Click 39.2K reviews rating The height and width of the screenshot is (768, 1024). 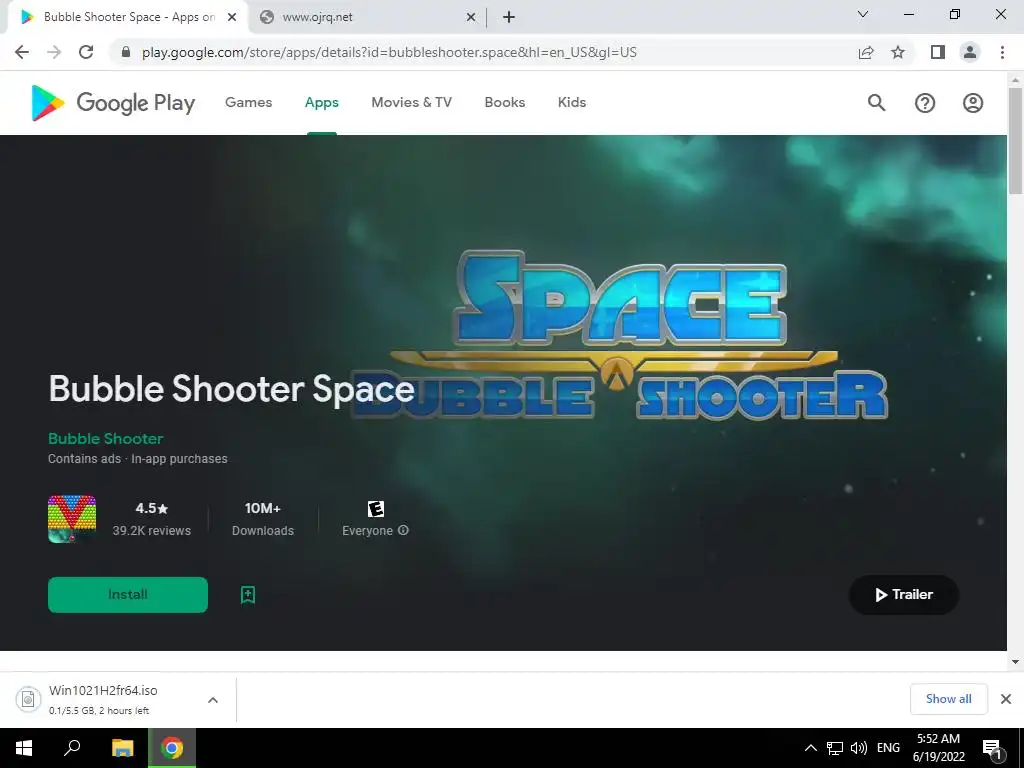click(x=152, y=519)
